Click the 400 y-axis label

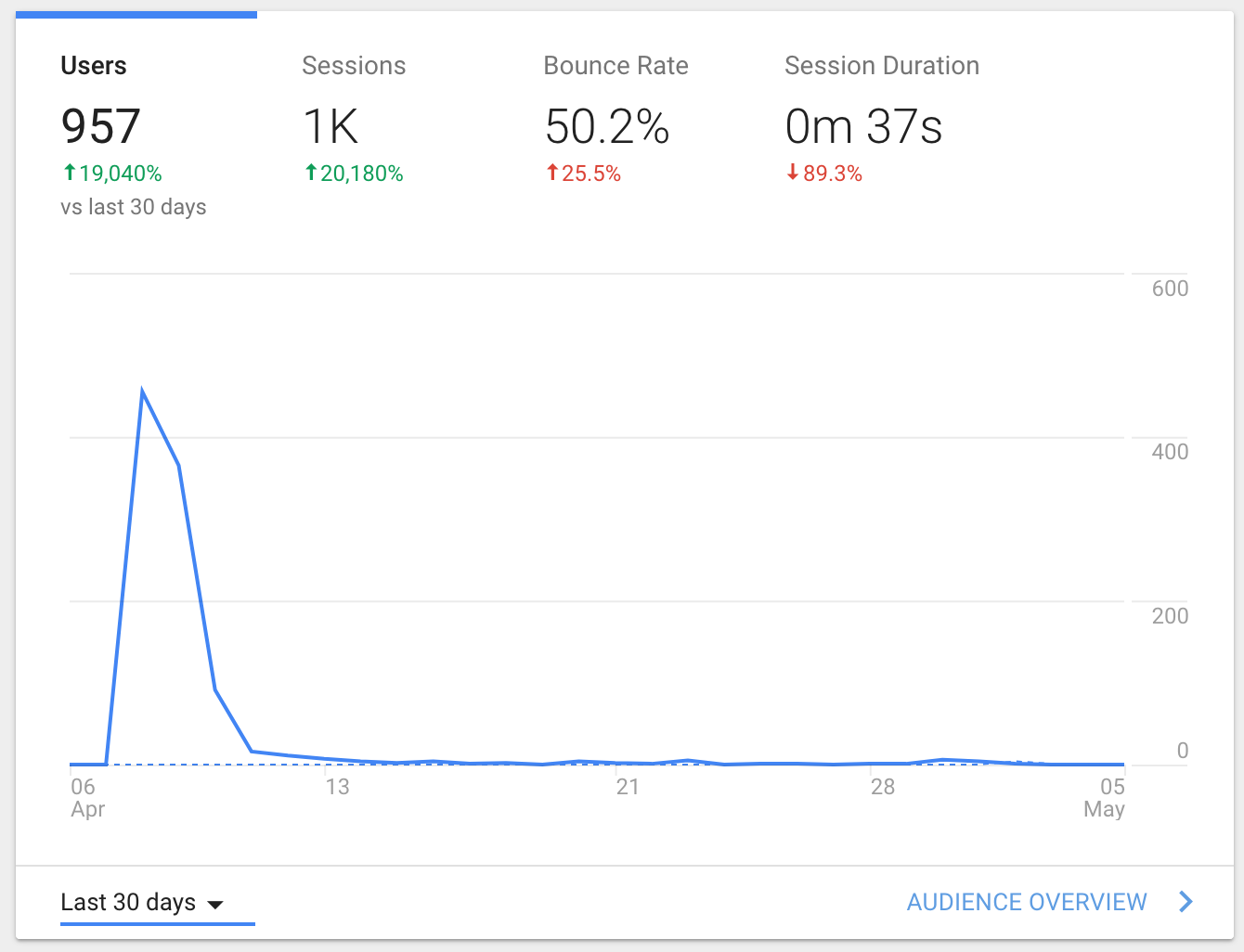tap(1170, 452)
